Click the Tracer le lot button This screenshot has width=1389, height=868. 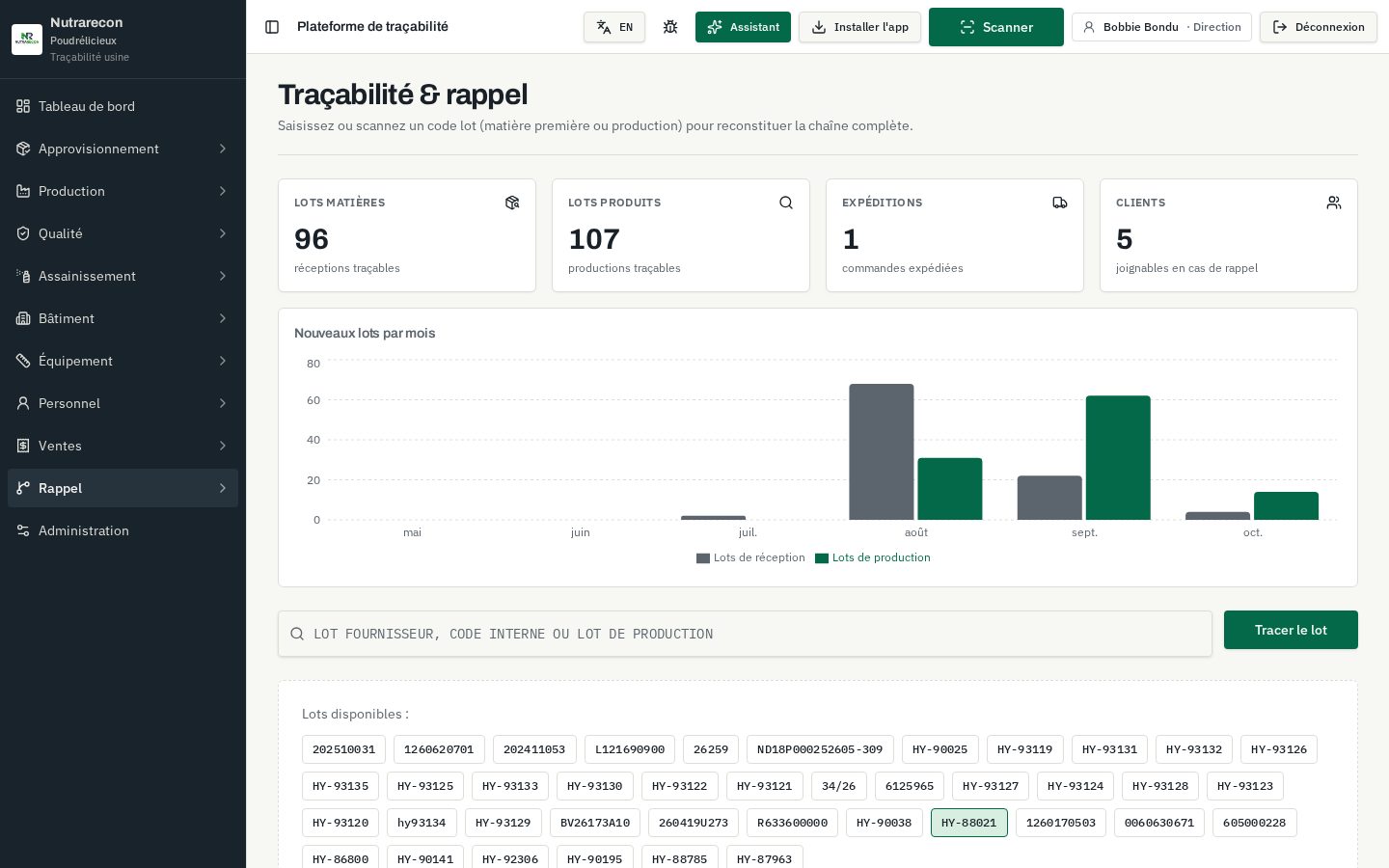[x=1291, y=630]
